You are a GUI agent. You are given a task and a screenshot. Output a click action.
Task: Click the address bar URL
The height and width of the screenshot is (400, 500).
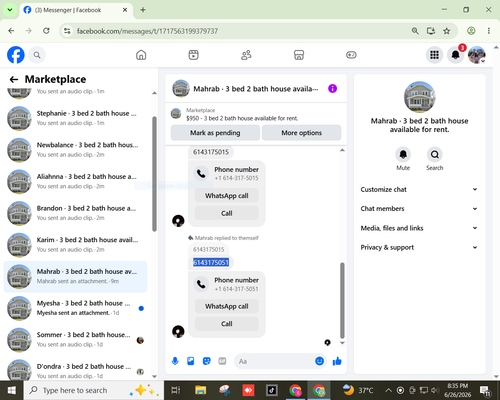[147, 31]
